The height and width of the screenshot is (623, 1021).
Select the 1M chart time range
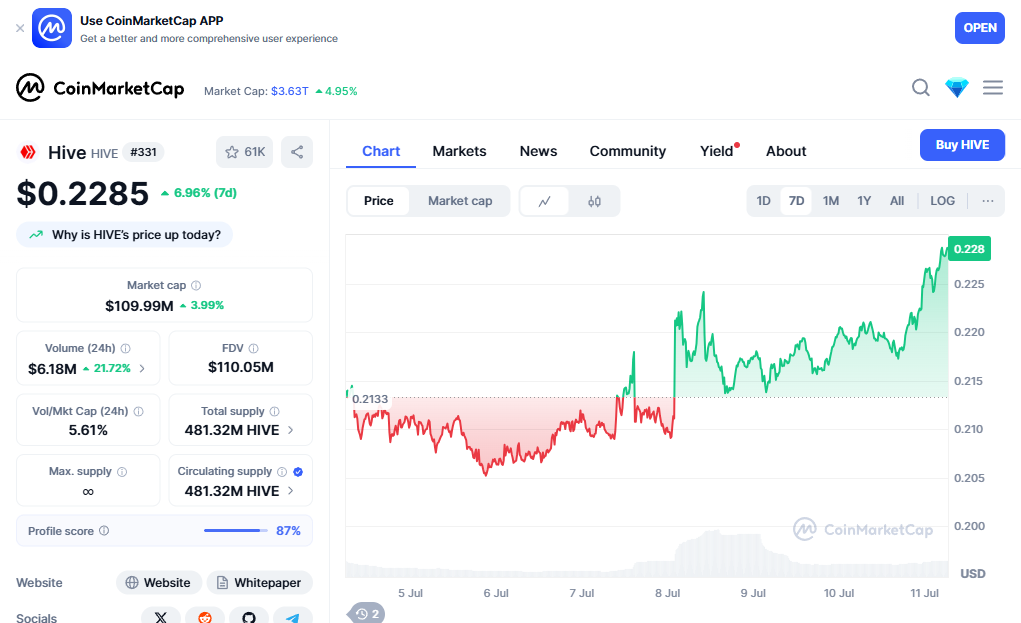831,201
